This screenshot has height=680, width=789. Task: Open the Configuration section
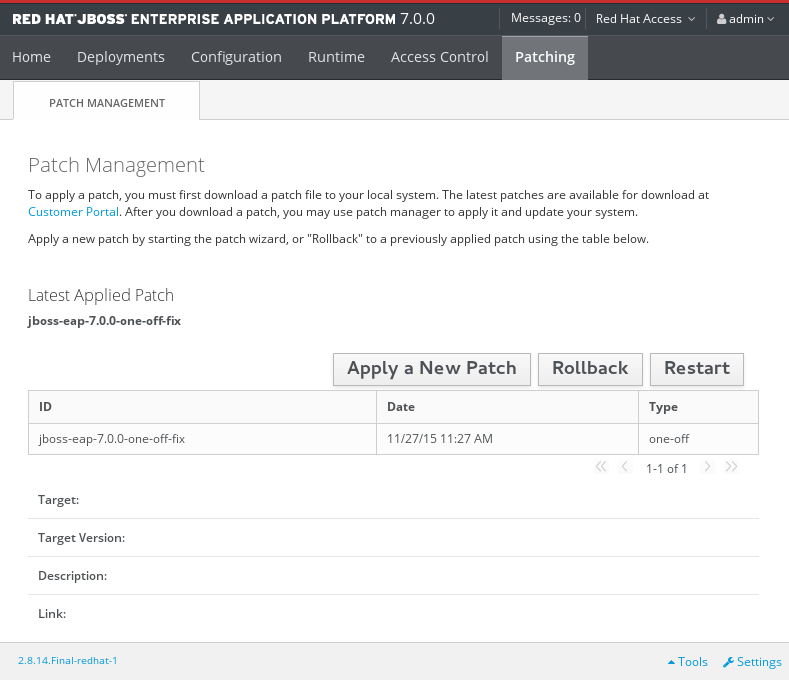(x=236, y=57)
